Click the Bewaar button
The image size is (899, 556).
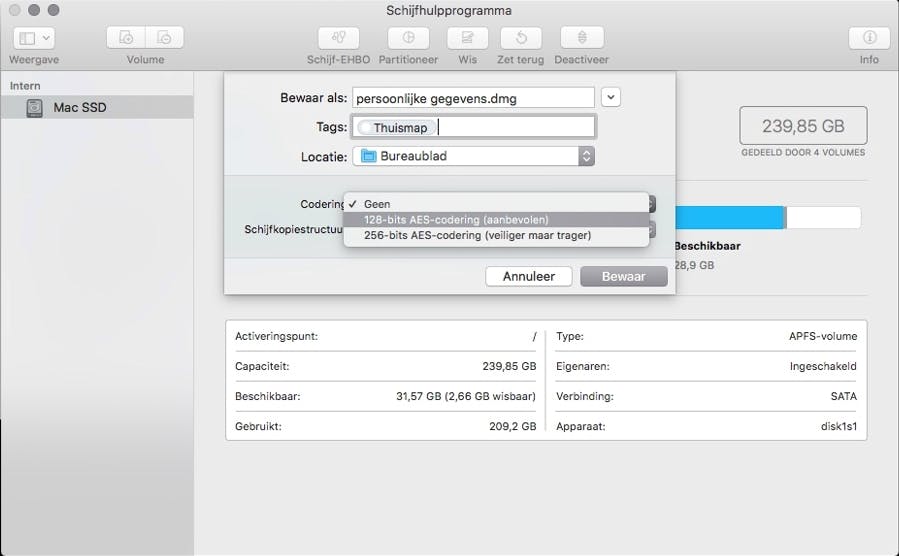coord(623,276)
